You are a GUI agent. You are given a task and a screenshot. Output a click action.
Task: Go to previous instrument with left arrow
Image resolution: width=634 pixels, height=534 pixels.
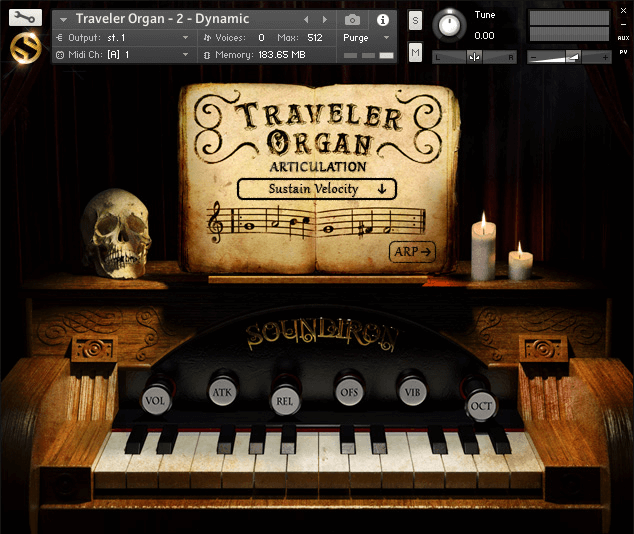click(307, 20)
